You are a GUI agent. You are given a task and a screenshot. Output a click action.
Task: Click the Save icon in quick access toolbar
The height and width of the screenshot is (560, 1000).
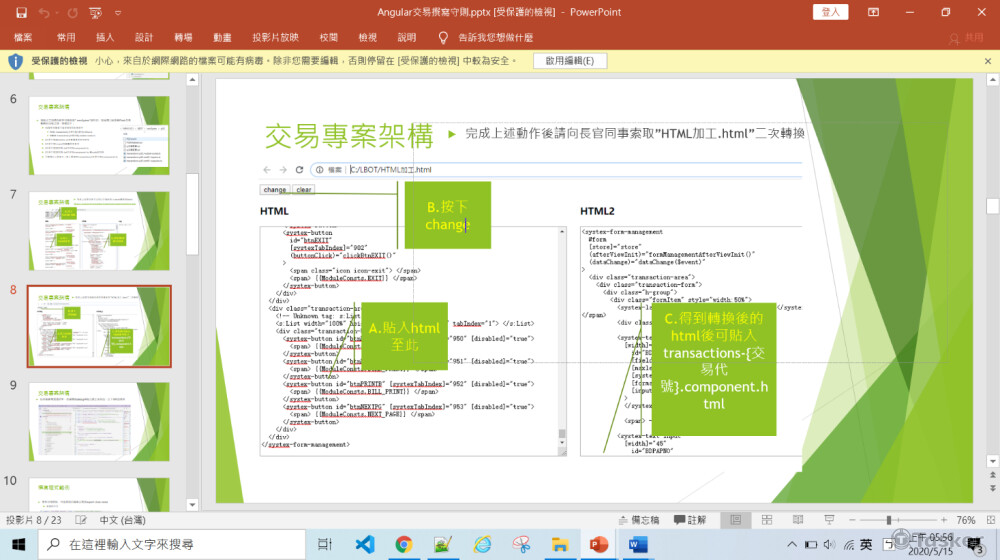pyautogui.click(x=21, y=12)
